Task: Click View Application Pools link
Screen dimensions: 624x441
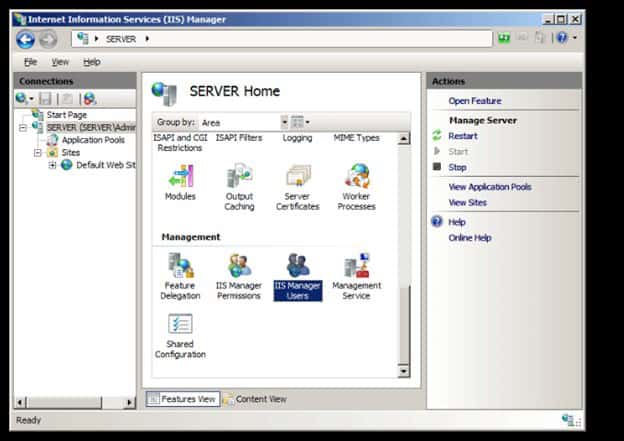Action: tap(489, 187)
